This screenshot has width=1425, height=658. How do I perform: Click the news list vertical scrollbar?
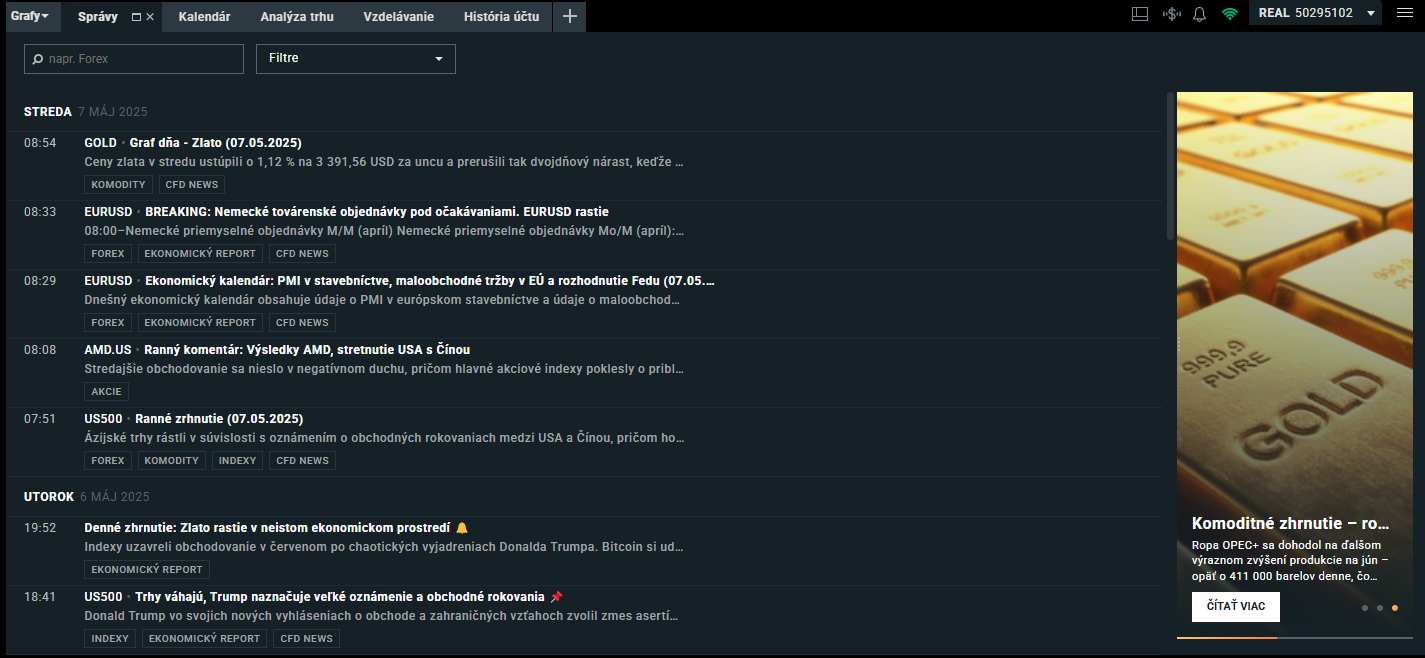tap(1170, 165)
